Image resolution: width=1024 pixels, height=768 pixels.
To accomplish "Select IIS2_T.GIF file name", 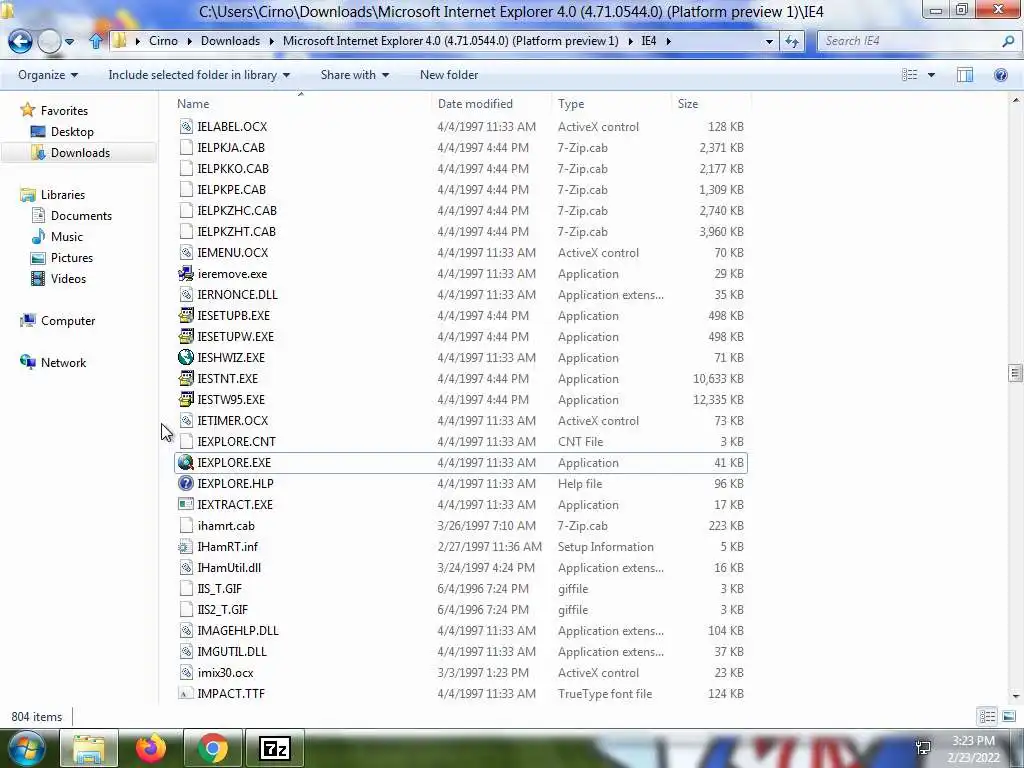I will (x=223, y=610).
